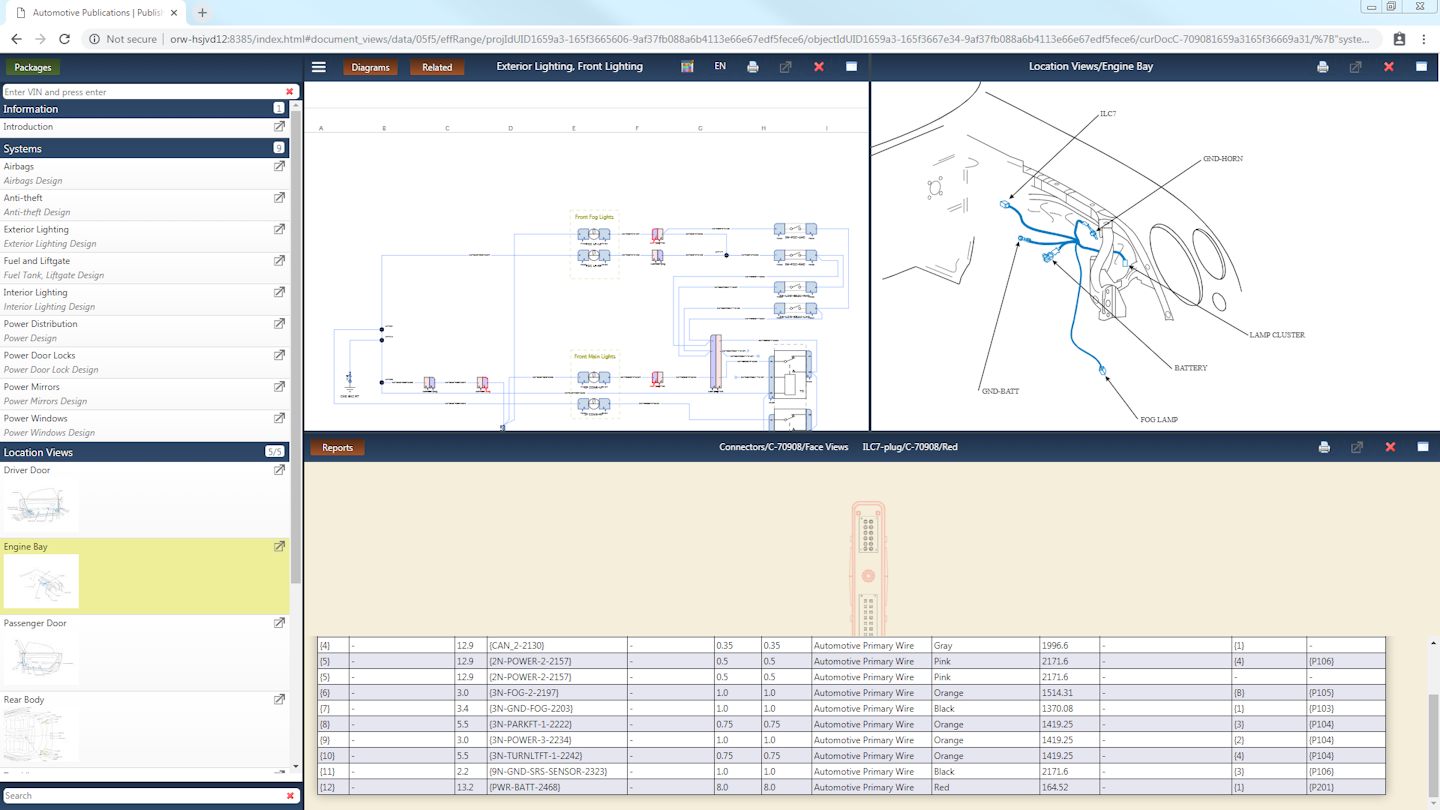Print the Exterior Lighting diagram

753,67
